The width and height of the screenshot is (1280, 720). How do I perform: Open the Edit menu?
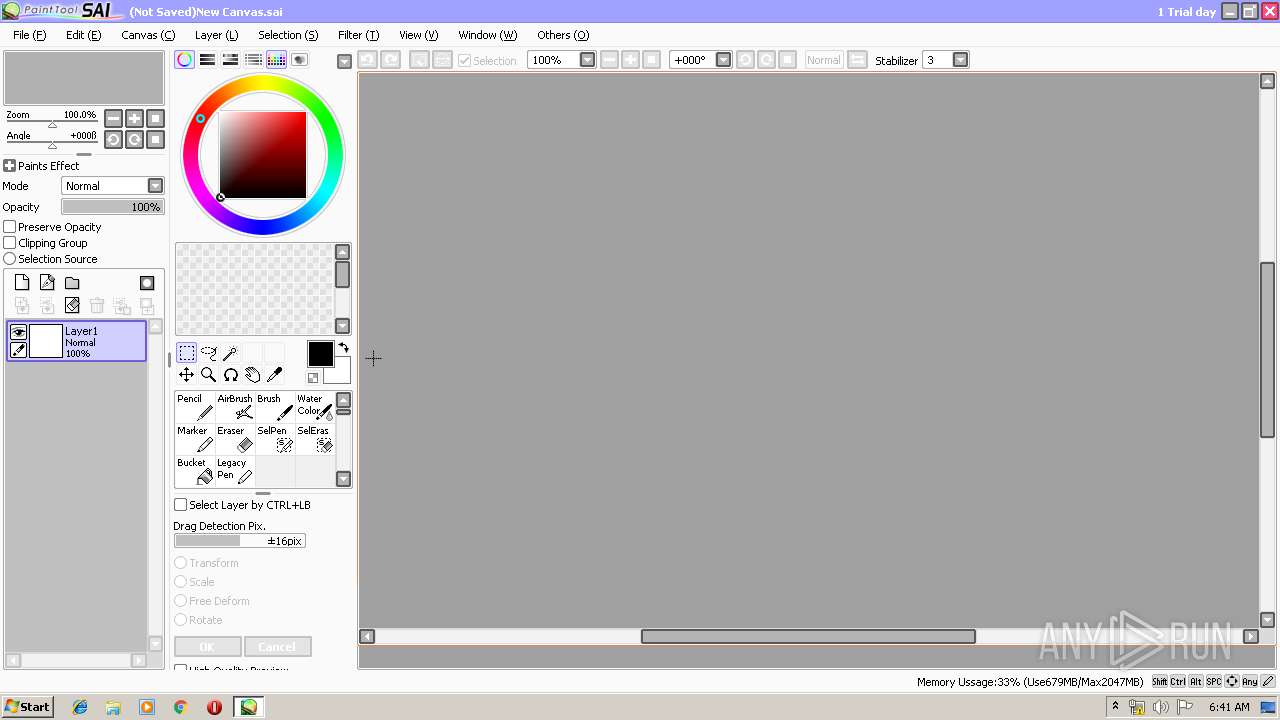coord(83,35)
